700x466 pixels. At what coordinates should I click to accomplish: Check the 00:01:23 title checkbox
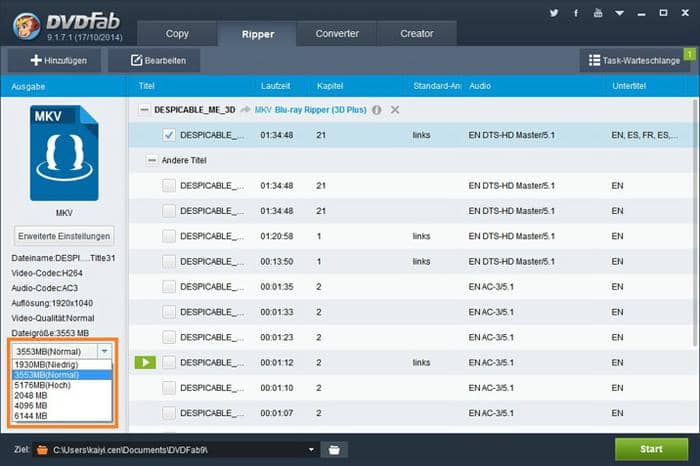tap(168, 337)
